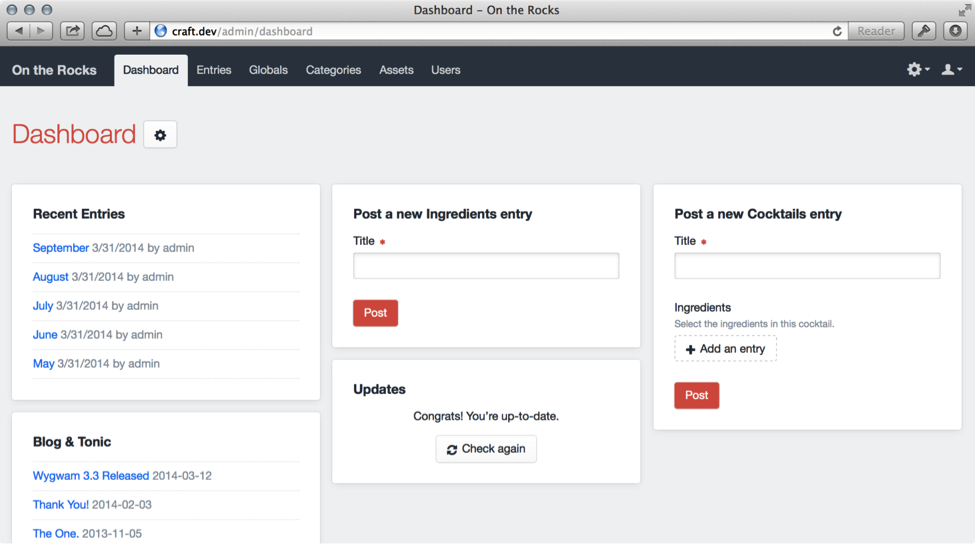
Task: Open the iCloud tabs cloud icon
Action: pos(104,30)
